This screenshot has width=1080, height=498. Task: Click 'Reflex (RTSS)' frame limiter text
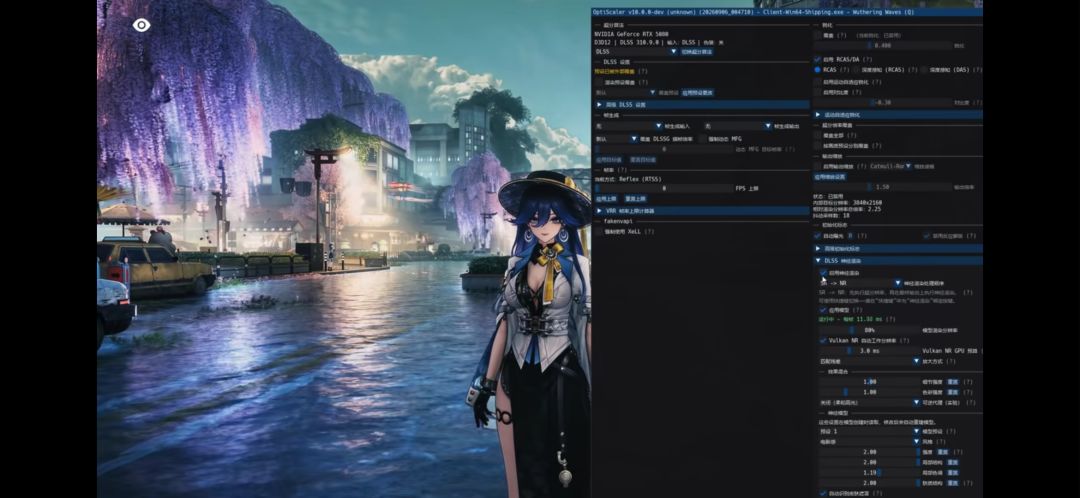(641, 179)
